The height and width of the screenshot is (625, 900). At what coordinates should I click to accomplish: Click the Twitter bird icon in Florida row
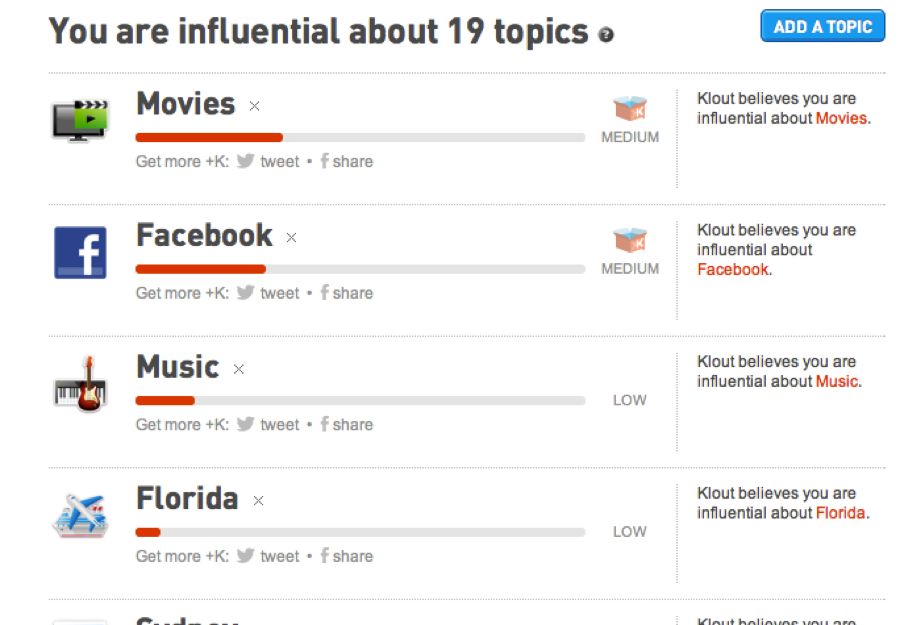click(245, 555)
